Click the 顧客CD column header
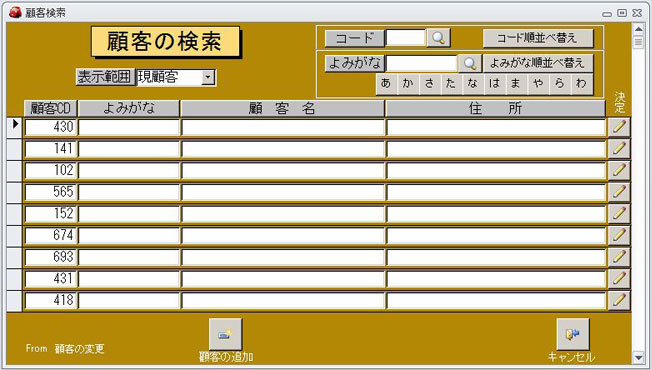Image resolution: width=652 pixels, height=370 pixels. click(50, 109)
